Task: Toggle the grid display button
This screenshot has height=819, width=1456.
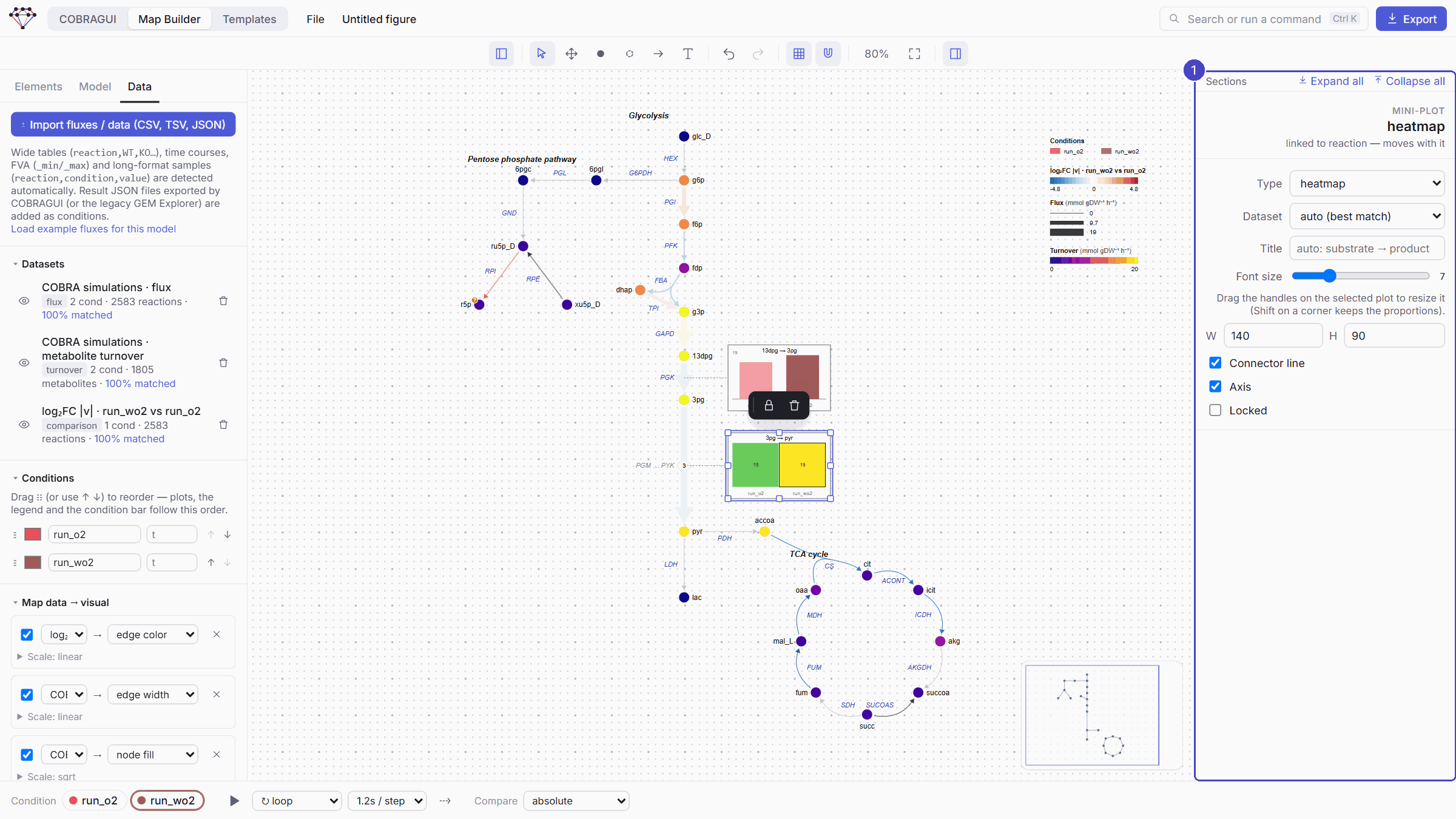Action: (x=799, y=54)
